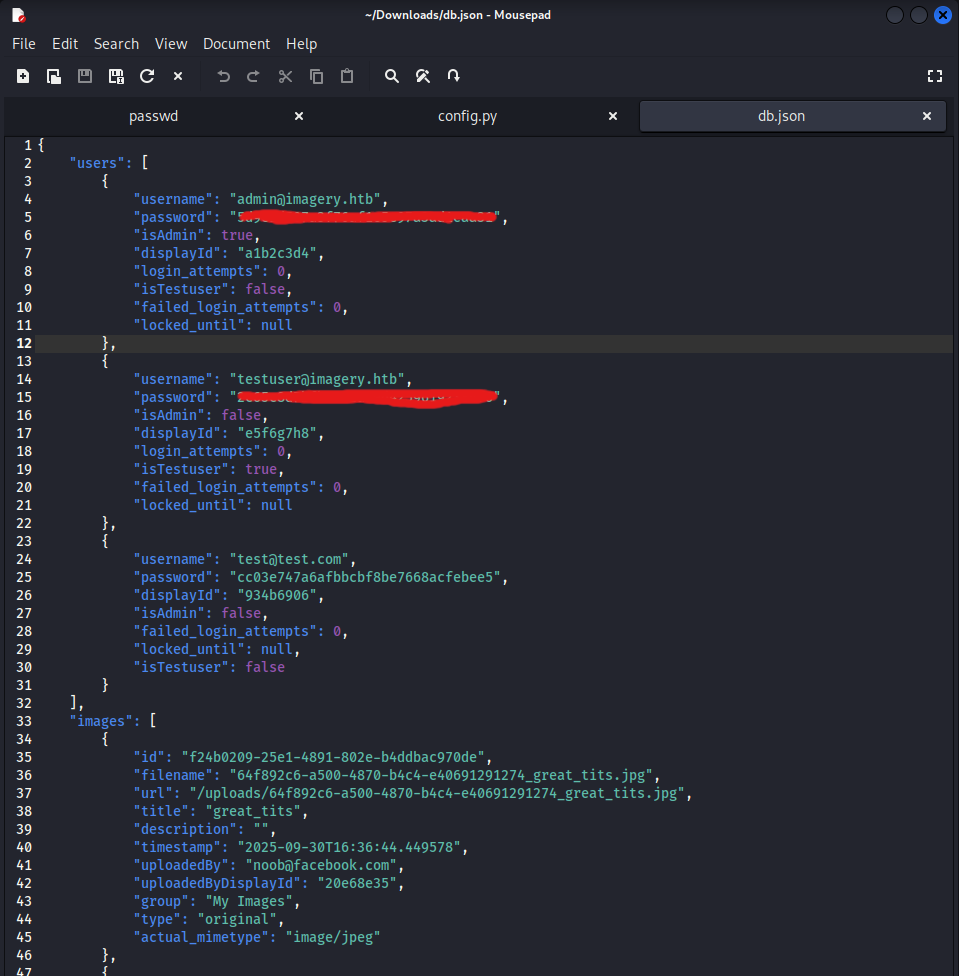The width and height of the screenshot is (959, 976).
Task: Click the "test@test.com" username value
Action: [289, 559]
